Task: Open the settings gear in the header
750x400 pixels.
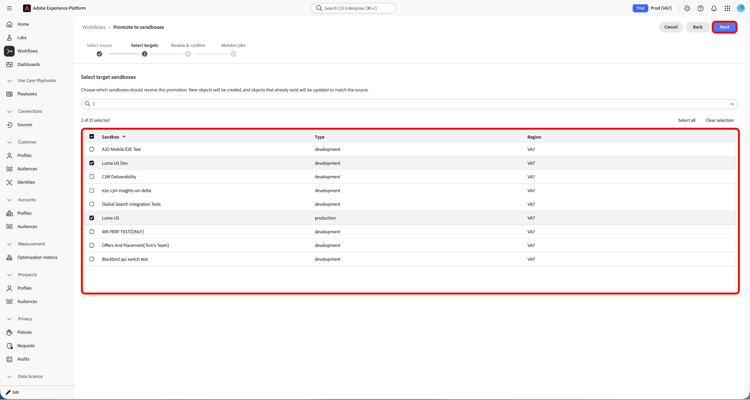Action: click(x=687, y=8)
